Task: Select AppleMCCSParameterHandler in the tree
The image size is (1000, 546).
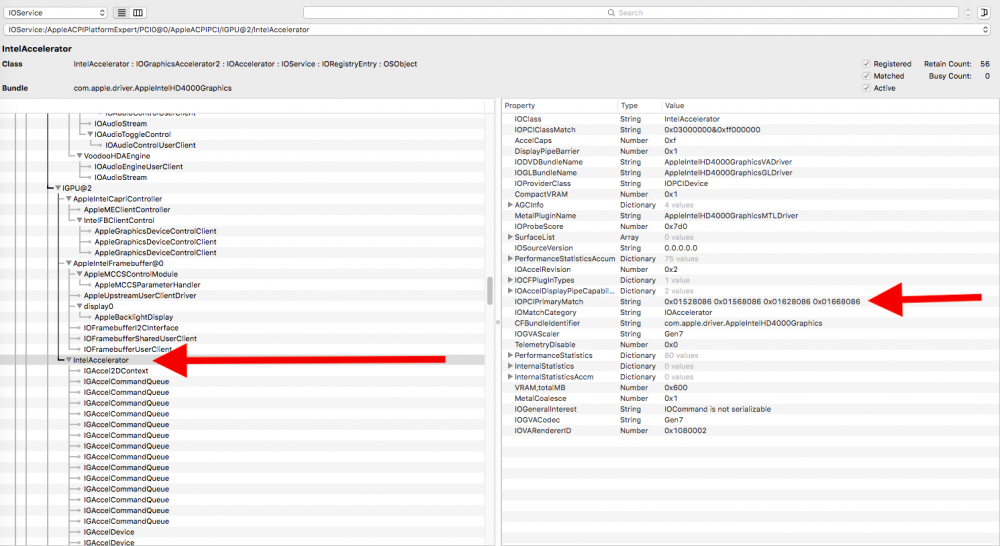Action: pyautogui.click(x=147, y=285)
